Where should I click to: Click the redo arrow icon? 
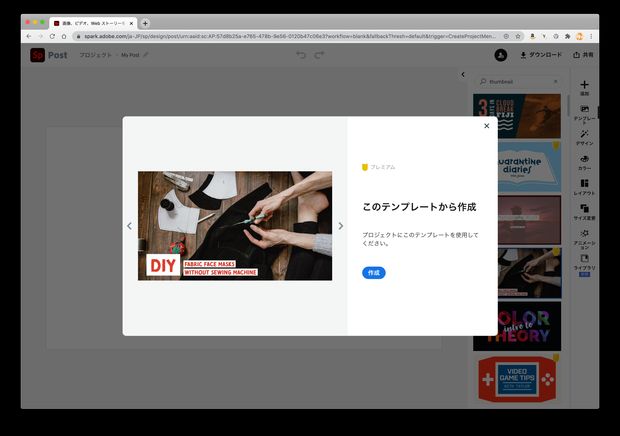click(319, 55)
